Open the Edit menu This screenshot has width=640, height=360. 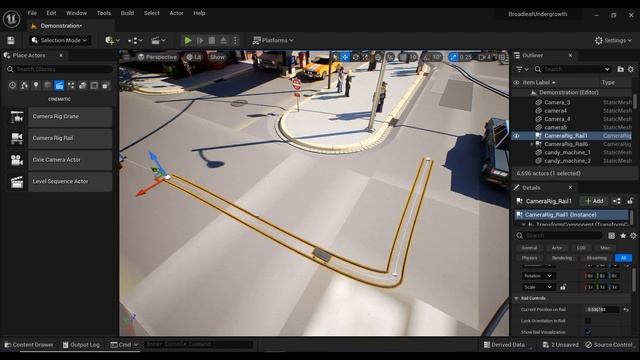coord(51,13)
